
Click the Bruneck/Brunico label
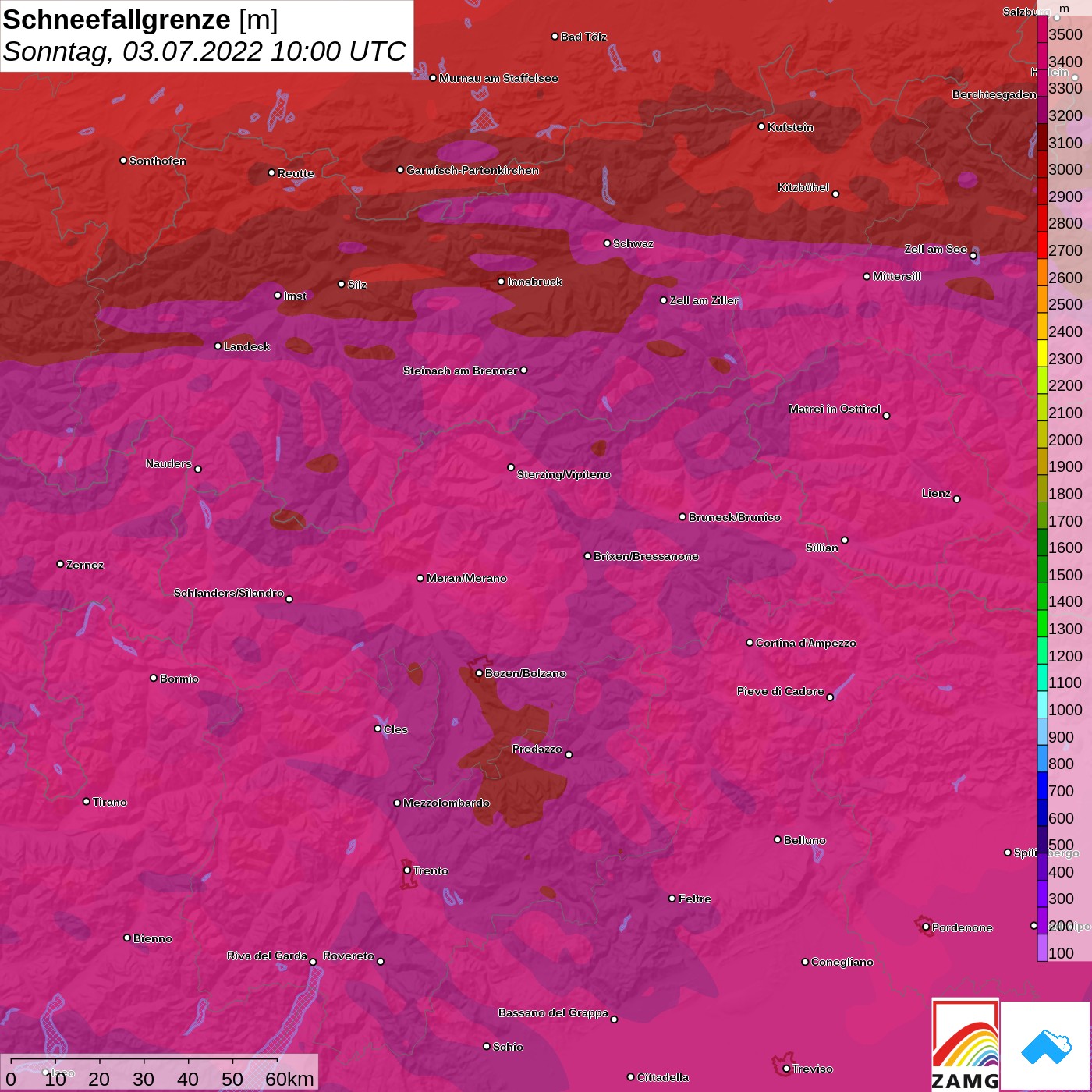tap(735, 517)
